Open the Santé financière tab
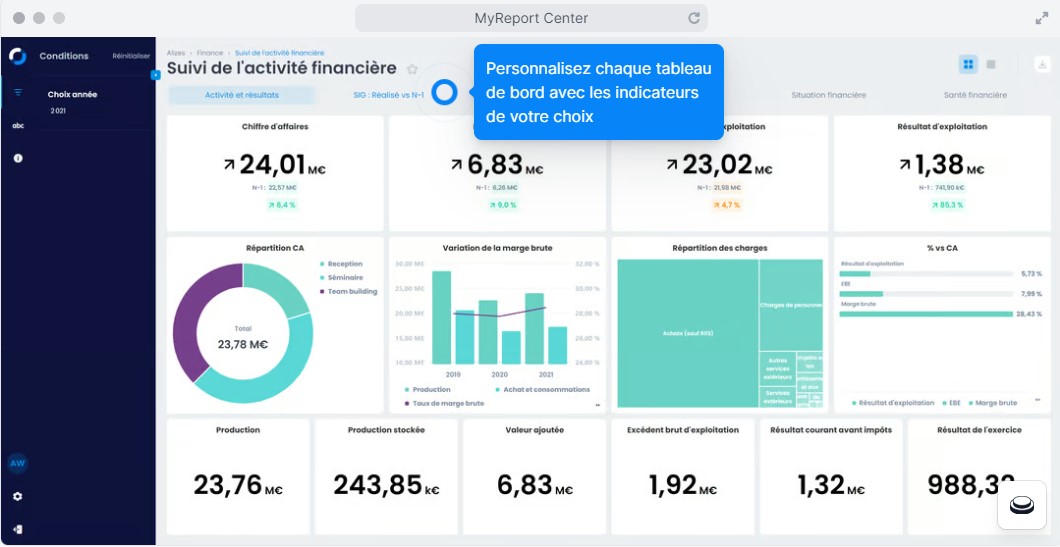The height and width of the screenshot is (547, 1060). tap(975, 95)
